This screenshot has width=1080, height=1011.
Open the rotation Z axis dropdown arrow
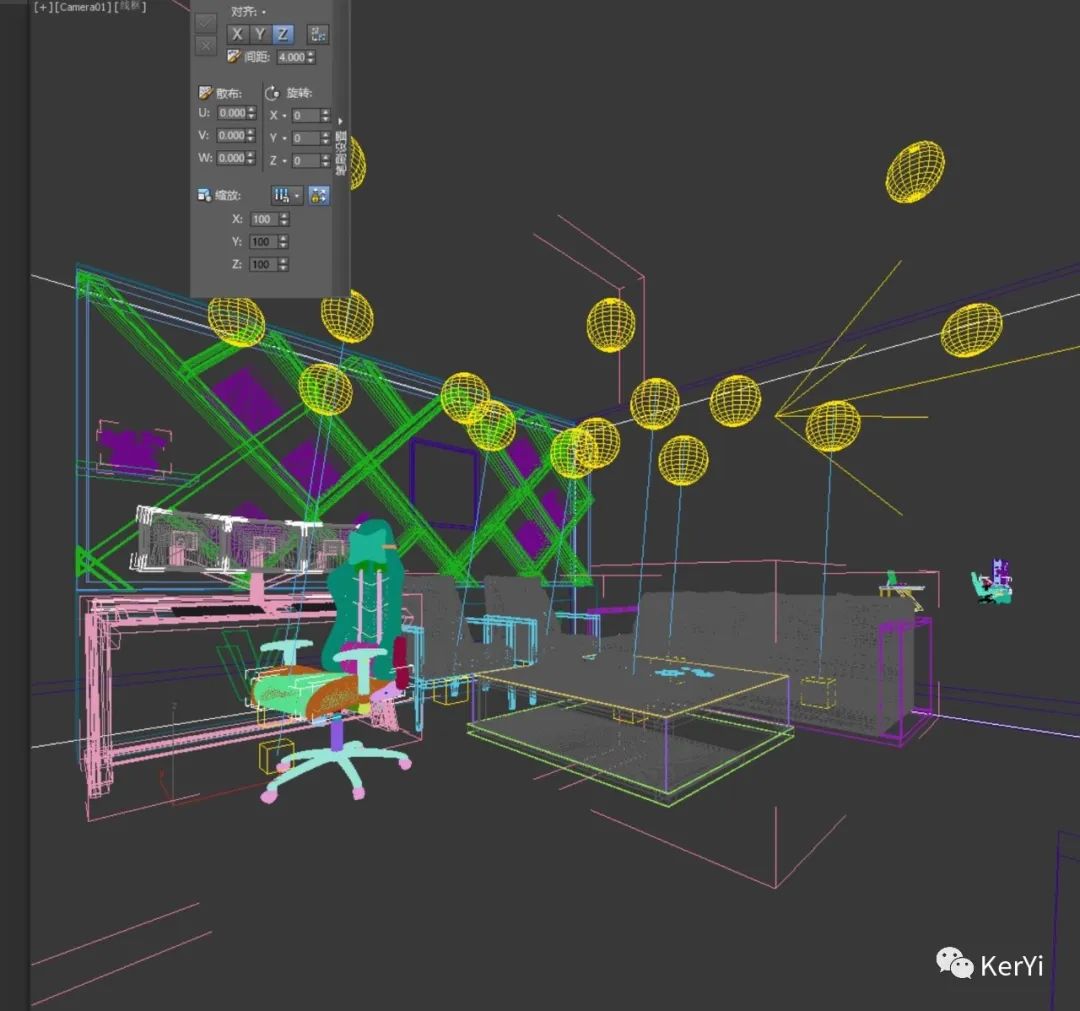pyautogui.click(x=284, y=161)
